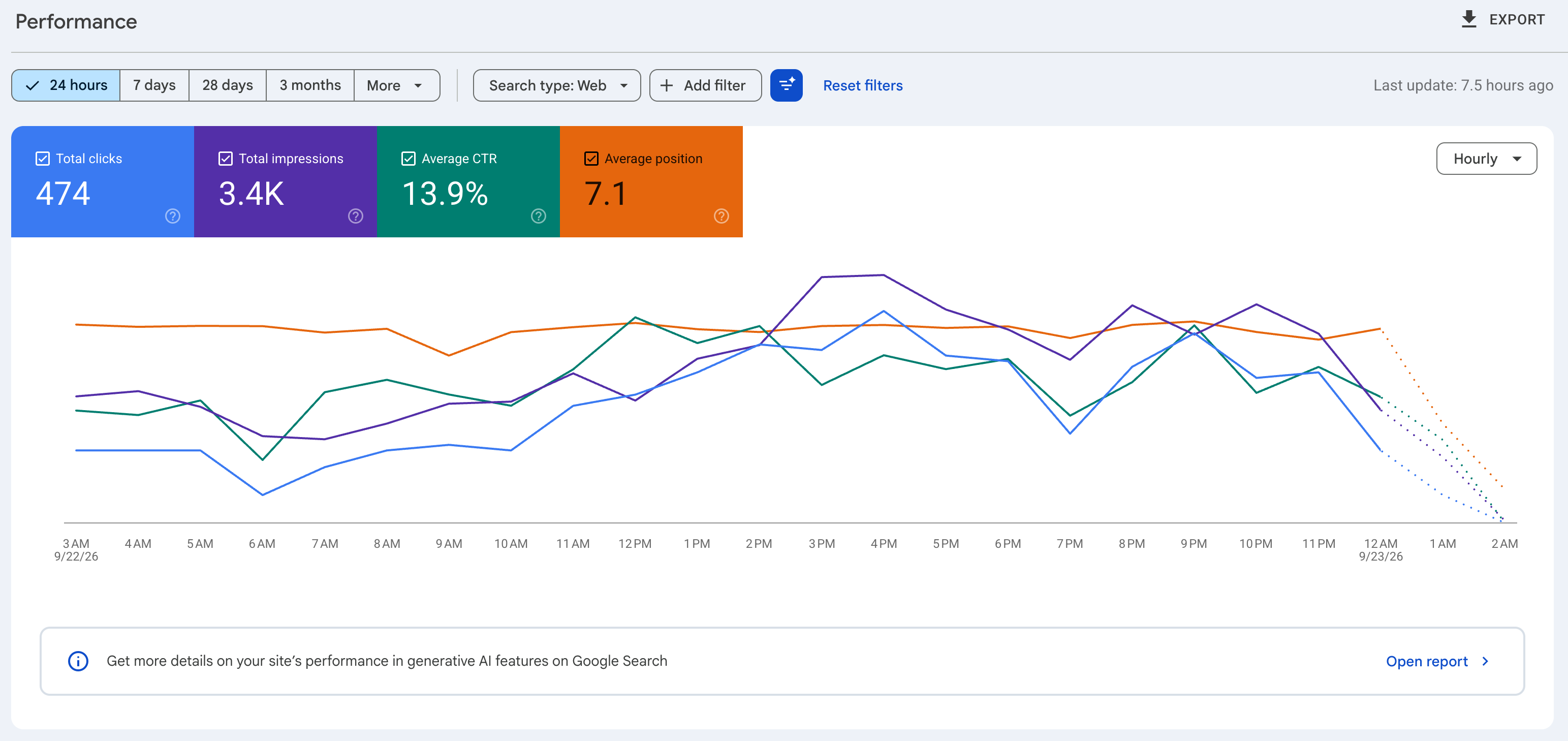Click the plus icon on Add filter
The width and height of the screenshot is (1568, 741).
tap(667, 85)
